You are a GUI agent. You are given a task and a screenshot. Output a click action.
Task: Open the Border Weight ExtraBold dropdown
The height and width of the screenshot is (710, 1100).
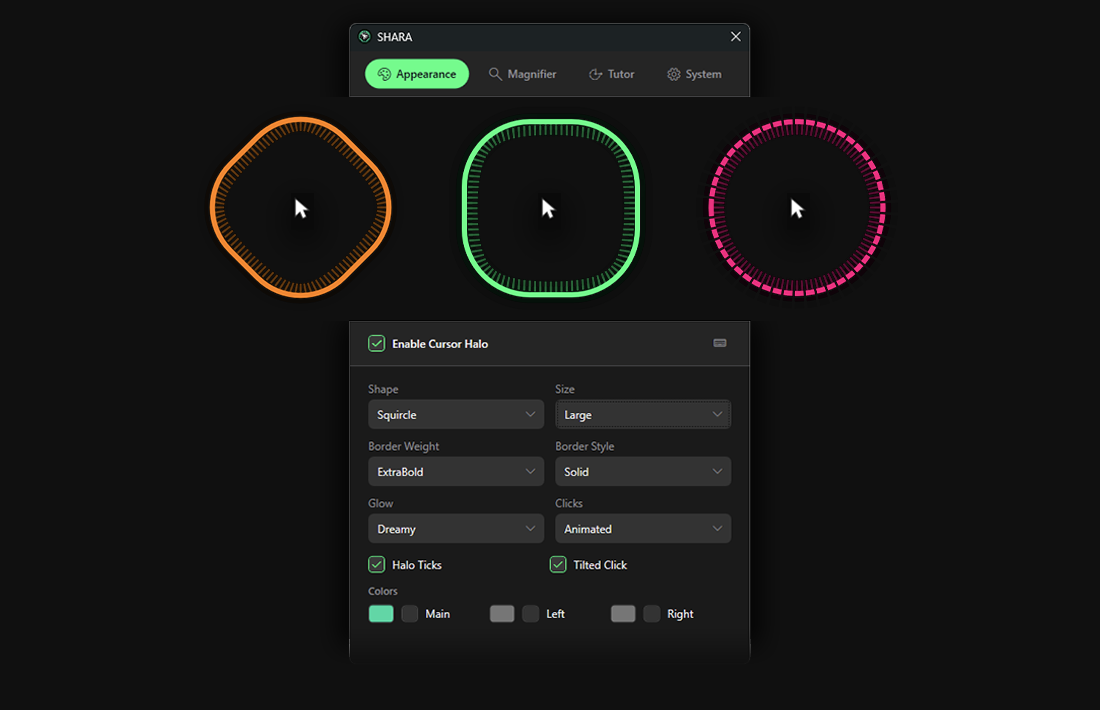coord(456,472)
